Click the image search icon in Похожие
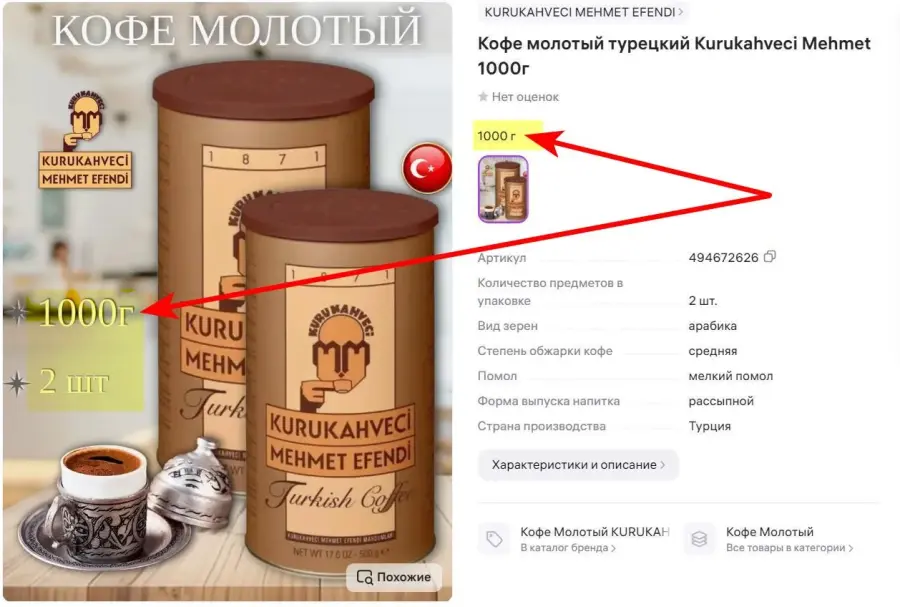The width and height of the screenshot is (900, 607). (x=364, y=577)
